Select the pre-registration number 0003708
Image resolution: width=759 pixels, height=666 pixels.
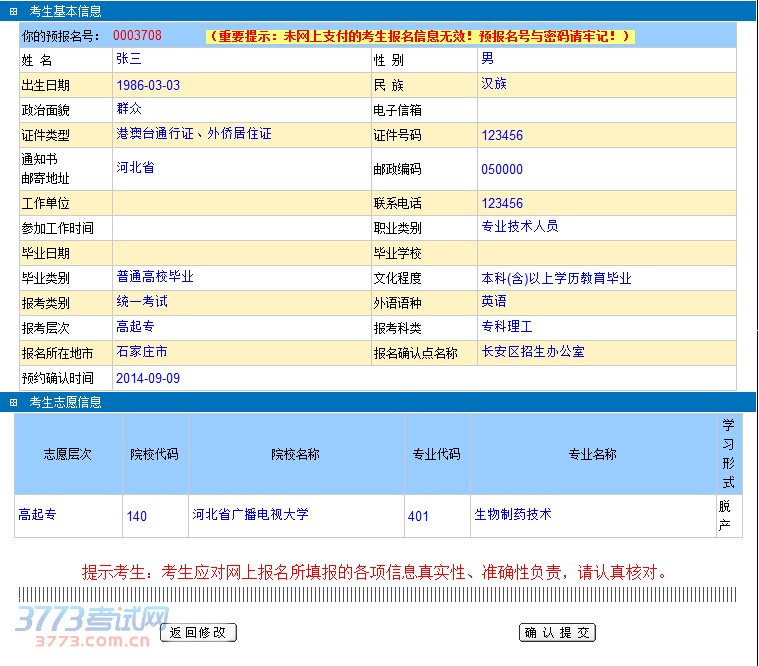pos(137,36)
